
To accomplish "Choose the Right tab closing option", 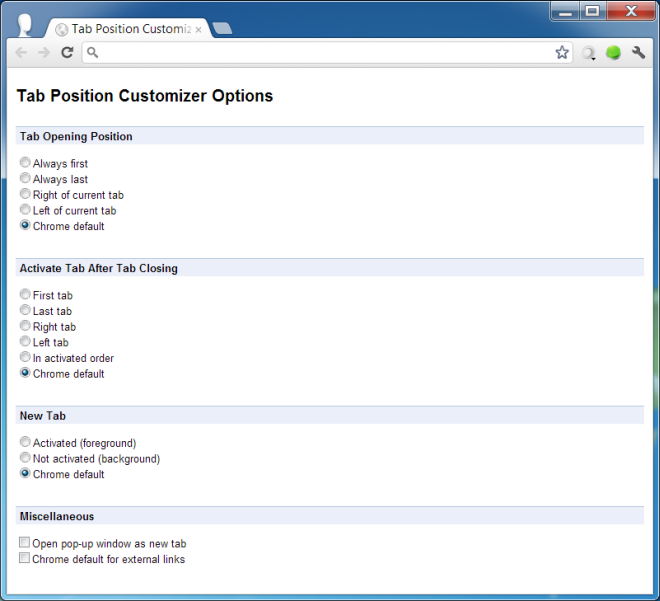I will 25,326.
